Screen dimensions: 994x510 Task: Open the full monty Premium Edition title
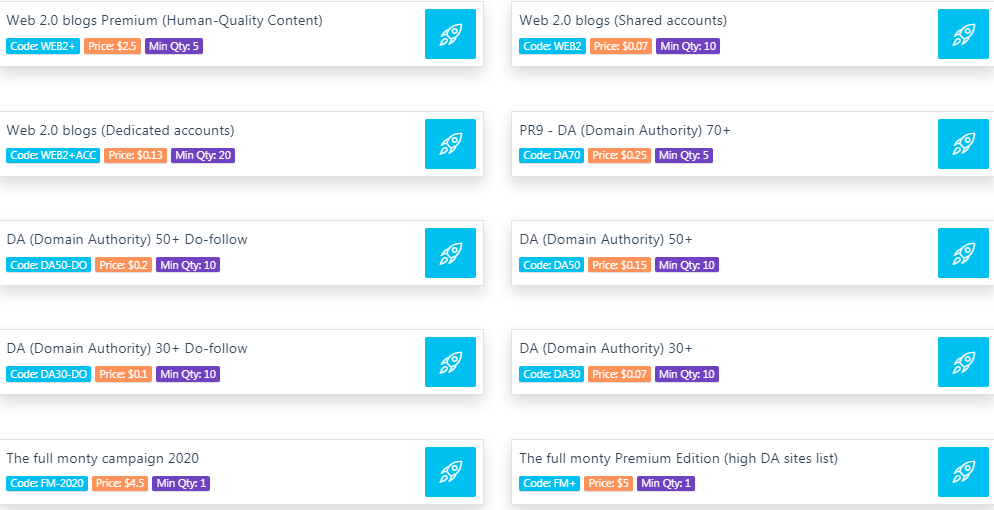(678, 458)
